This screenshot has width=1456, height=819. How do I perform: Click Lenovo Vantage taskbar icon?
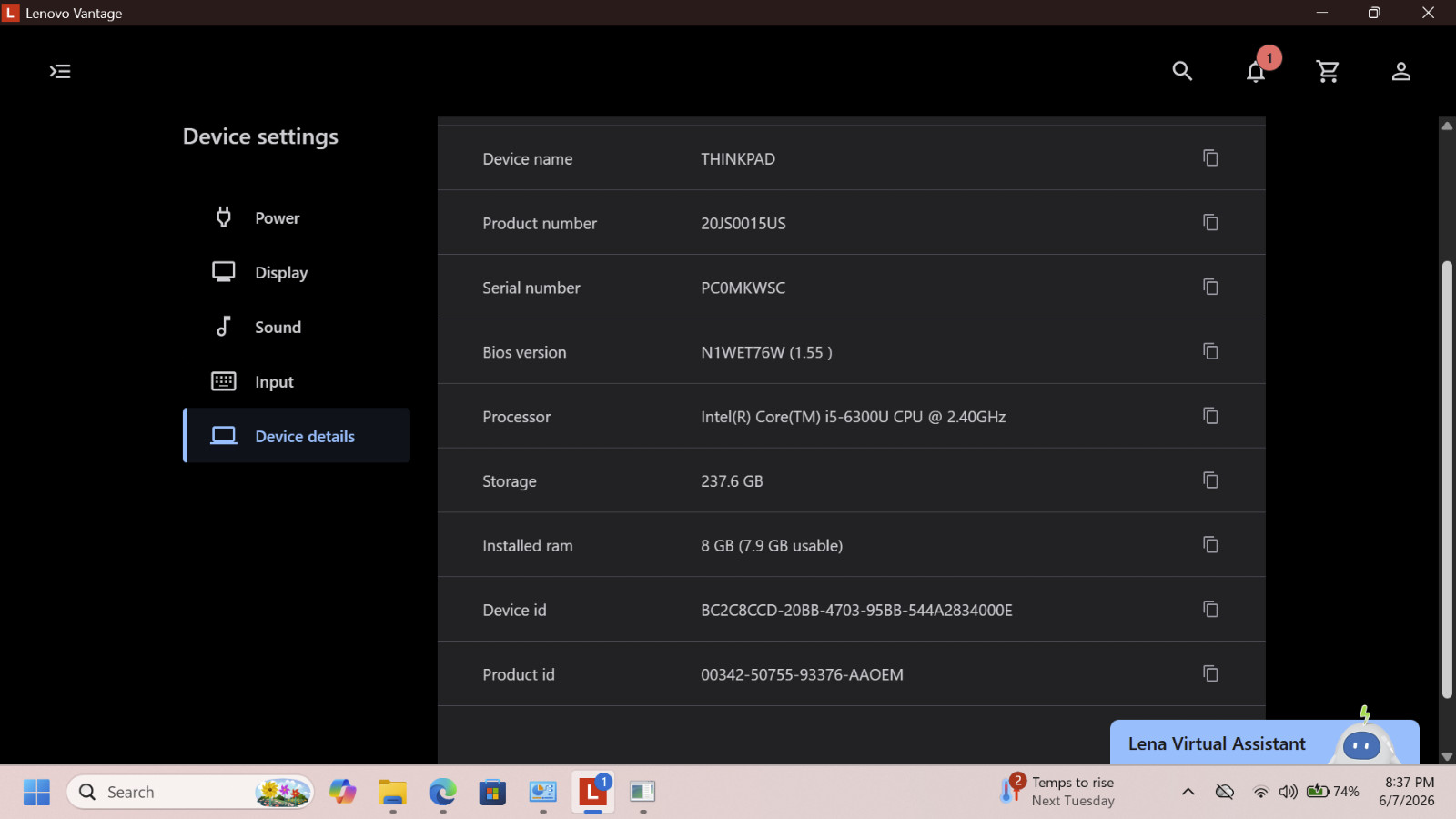[x=592, y=793]
